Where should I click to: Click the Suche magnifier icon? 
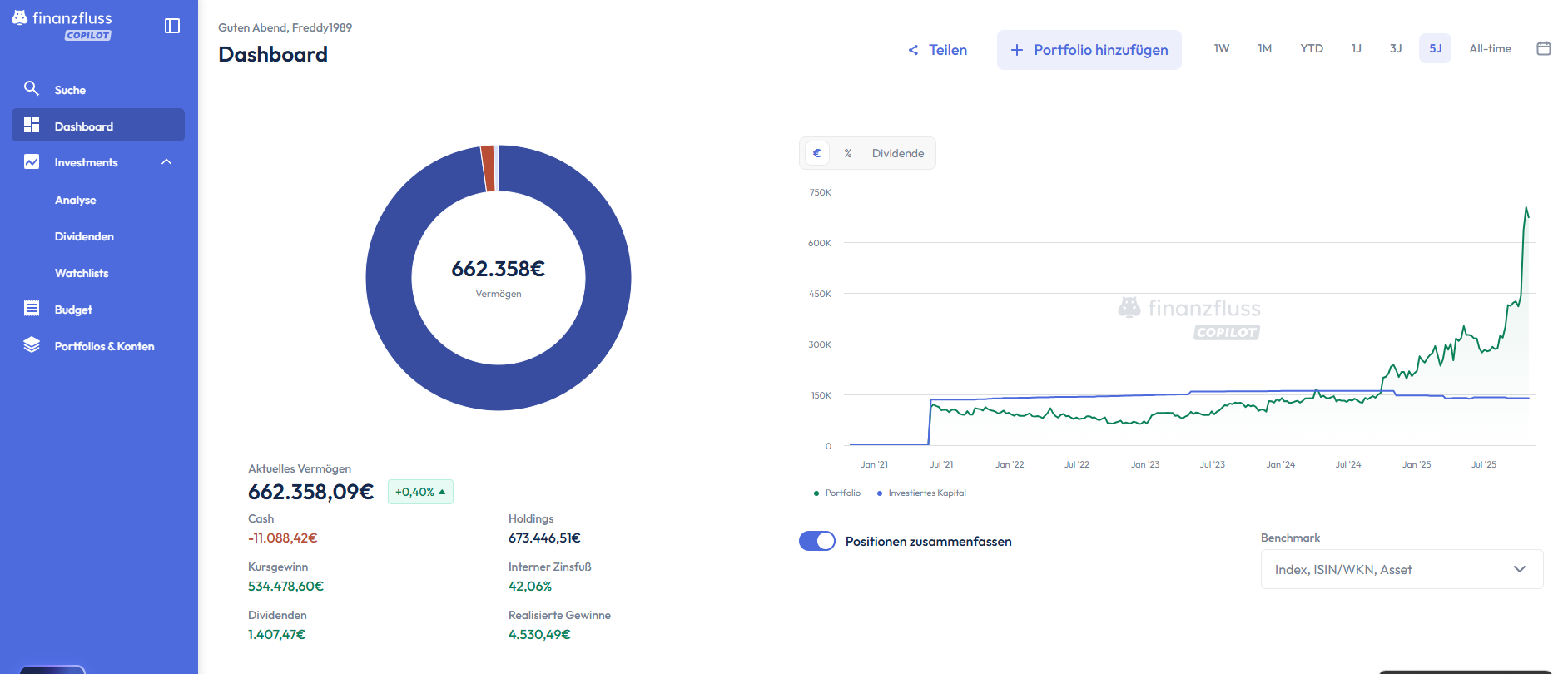(32, 88)
